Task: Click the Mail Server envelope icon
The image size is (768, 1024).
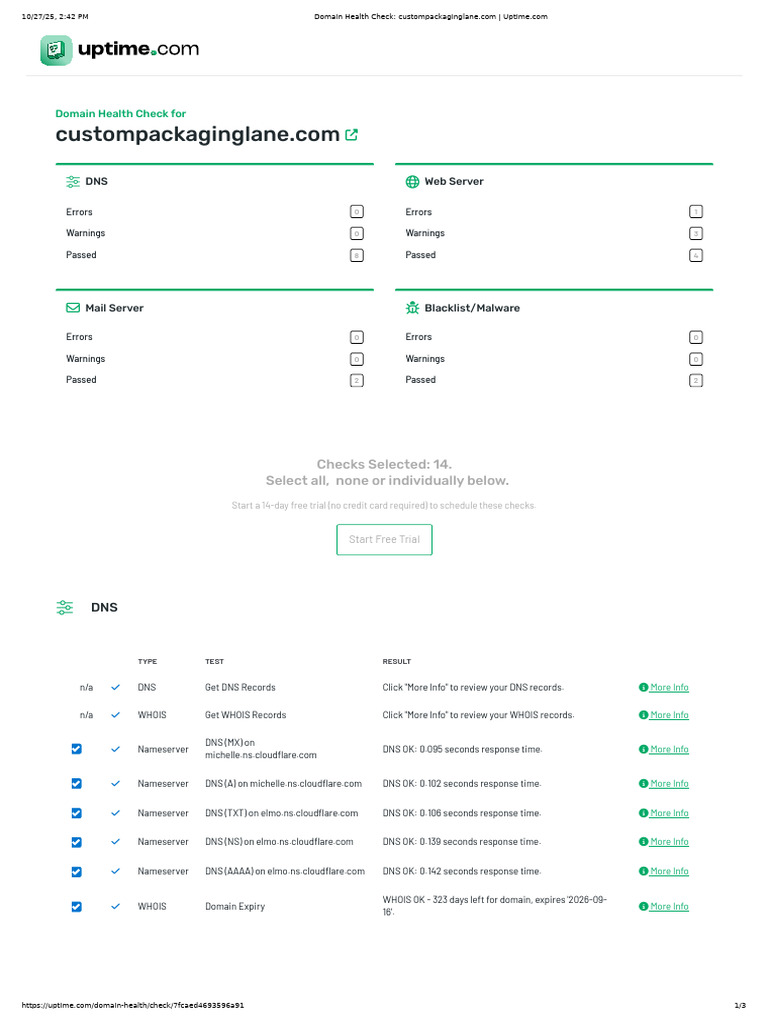Action: click(x=73, y=308)
